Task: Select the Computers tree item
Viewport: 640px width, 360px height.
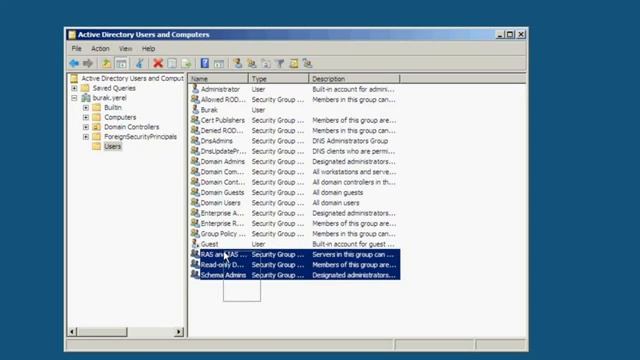Action: tap(120, 117)
